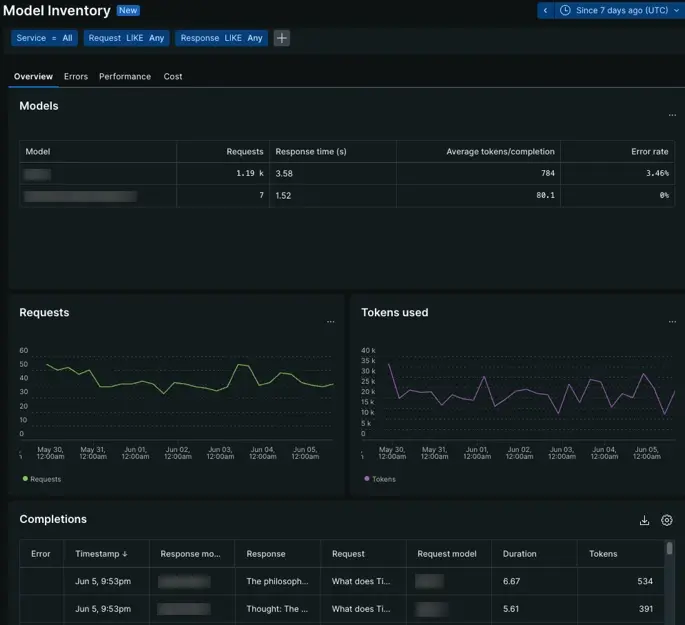Viewport: 685px width, 625px height.
Task: Open the Since 7 days ago time picker
Action: click(x=619, y=10)
